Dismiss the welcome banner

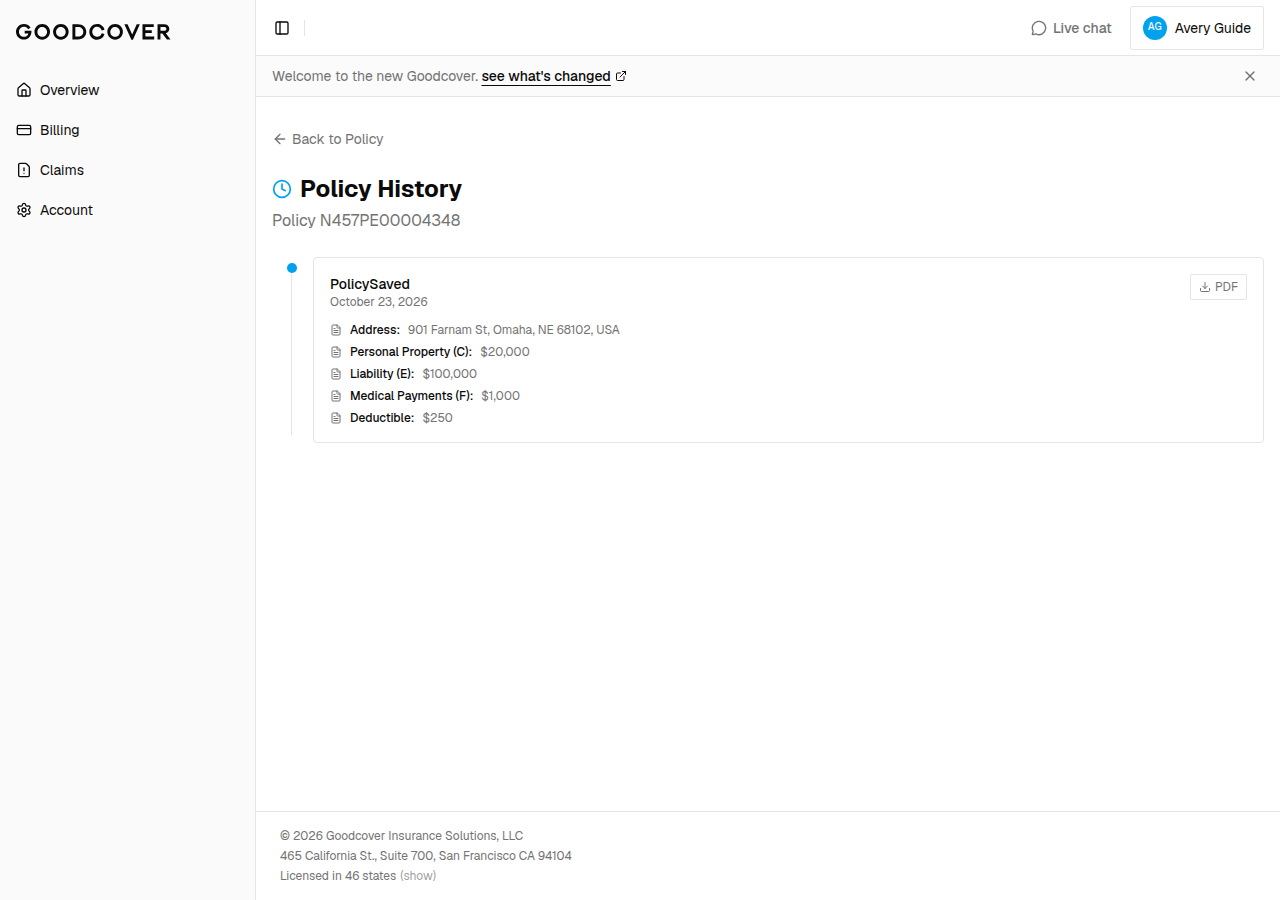[1250, 76]
